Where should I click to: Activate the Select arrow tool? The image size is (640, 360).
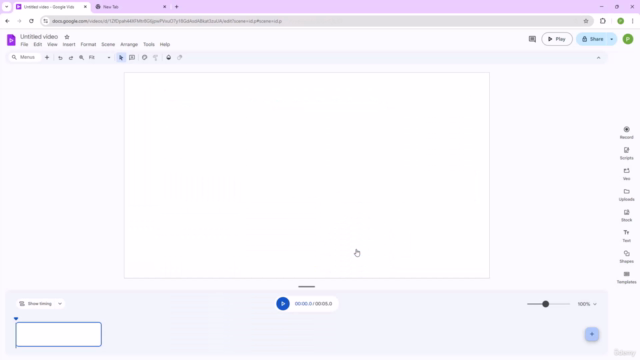click(121, 58)
